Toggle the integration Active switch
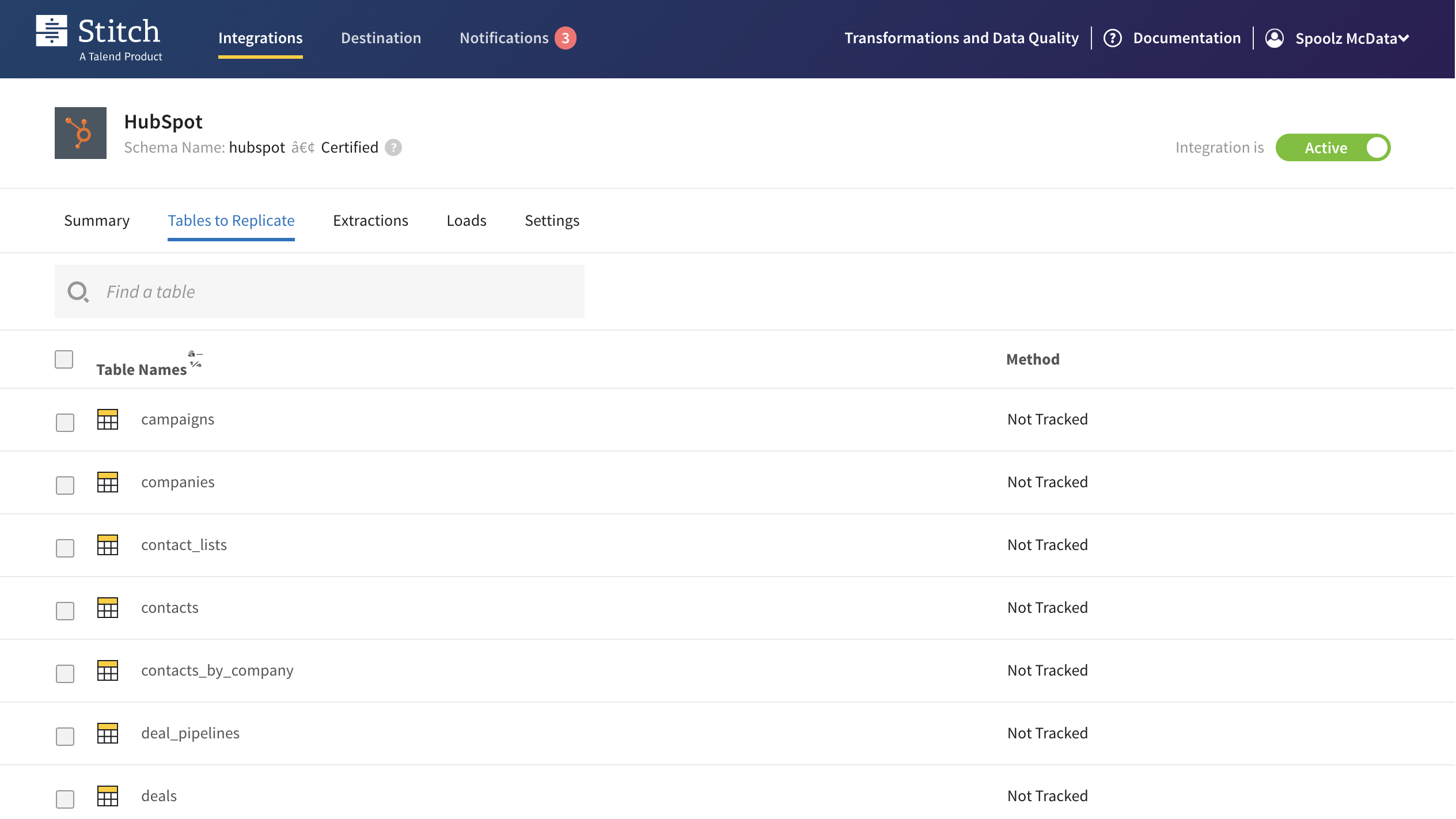The image size is (1456, 819). pyautogui.click(x=1334, y=147)
